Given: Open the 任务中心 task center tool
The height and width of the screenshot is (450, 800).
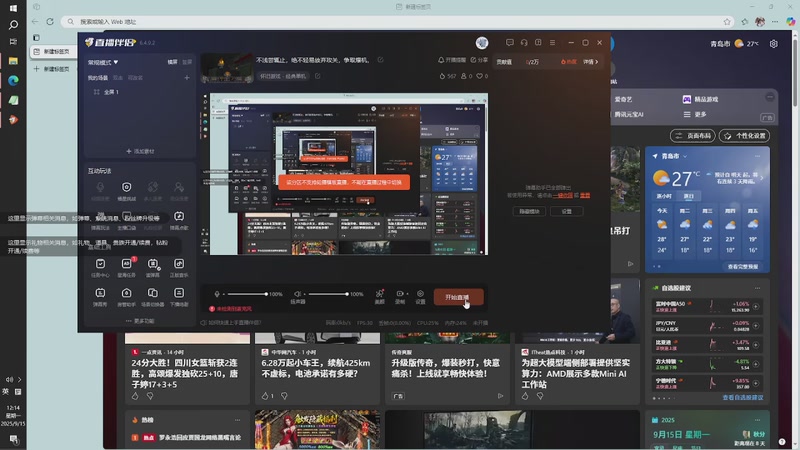Looking at the screenshot, I should [100, 267].
